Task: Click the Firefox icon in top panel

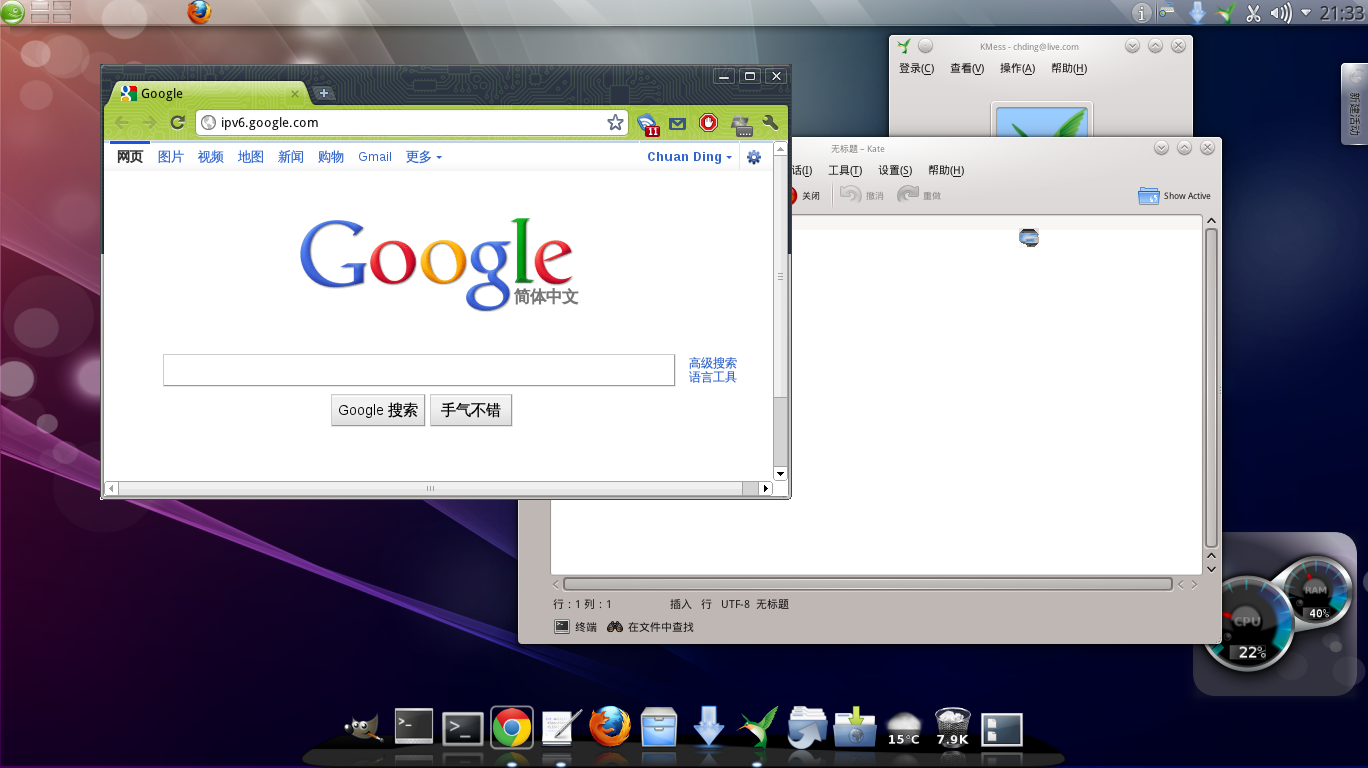Action: pyautogui.click(x=200, y=12)
